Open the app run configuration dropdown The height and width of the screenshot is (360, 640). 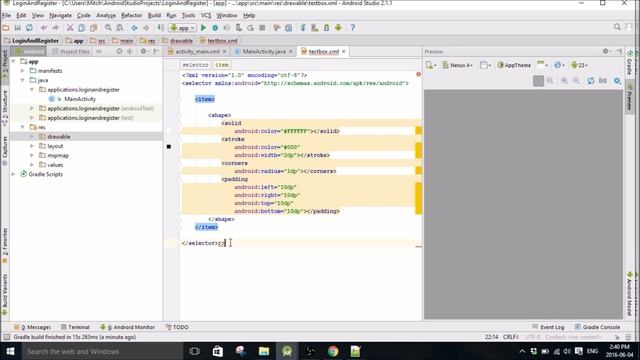coord(182,28)
